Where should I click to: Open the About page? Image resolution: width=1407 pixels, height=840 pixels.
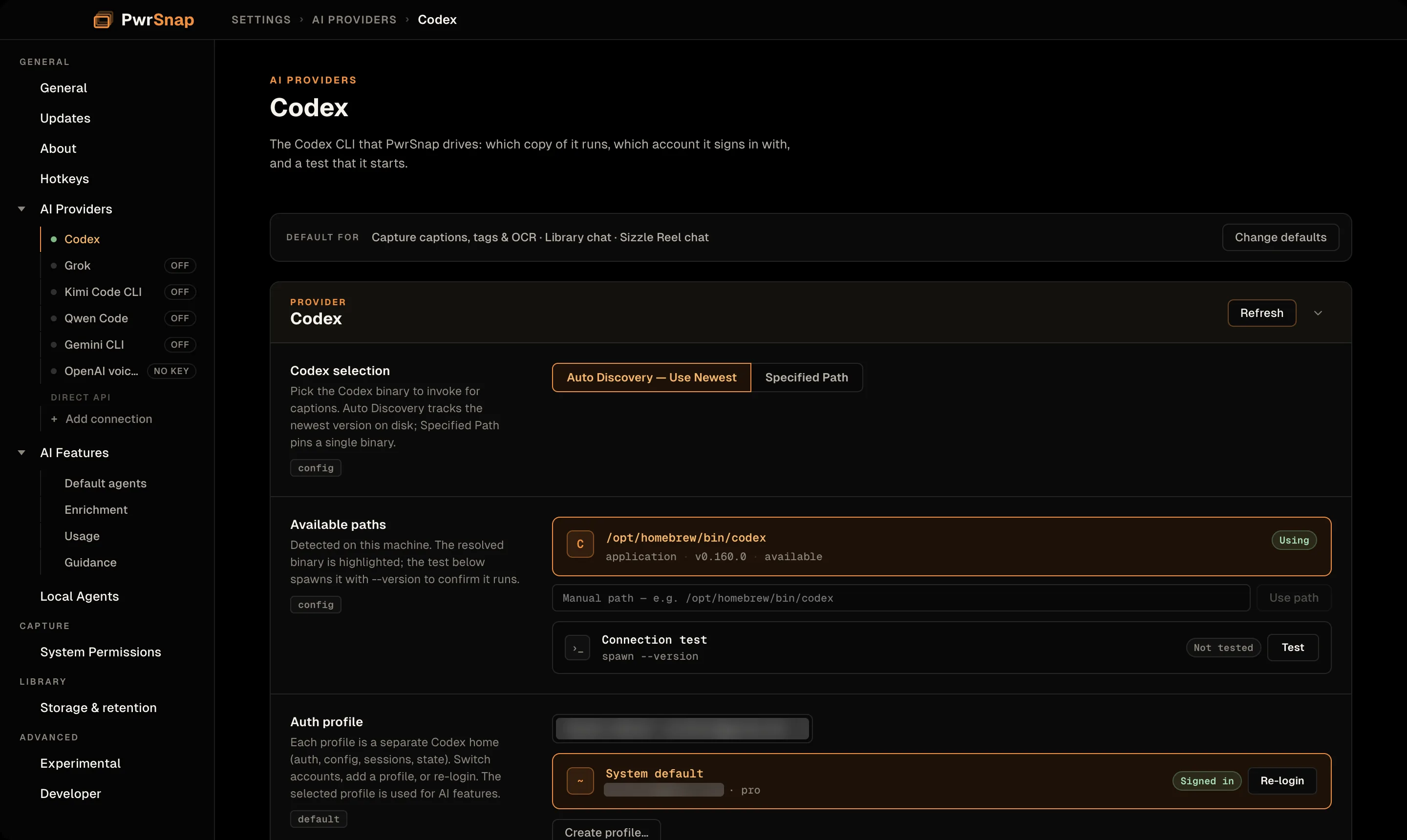58,149
